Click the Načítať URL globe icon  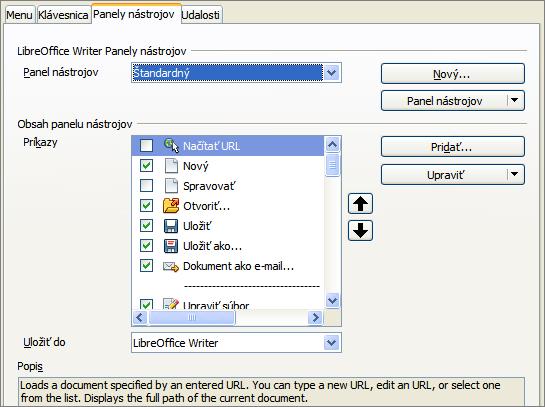[x=171, y=146]
